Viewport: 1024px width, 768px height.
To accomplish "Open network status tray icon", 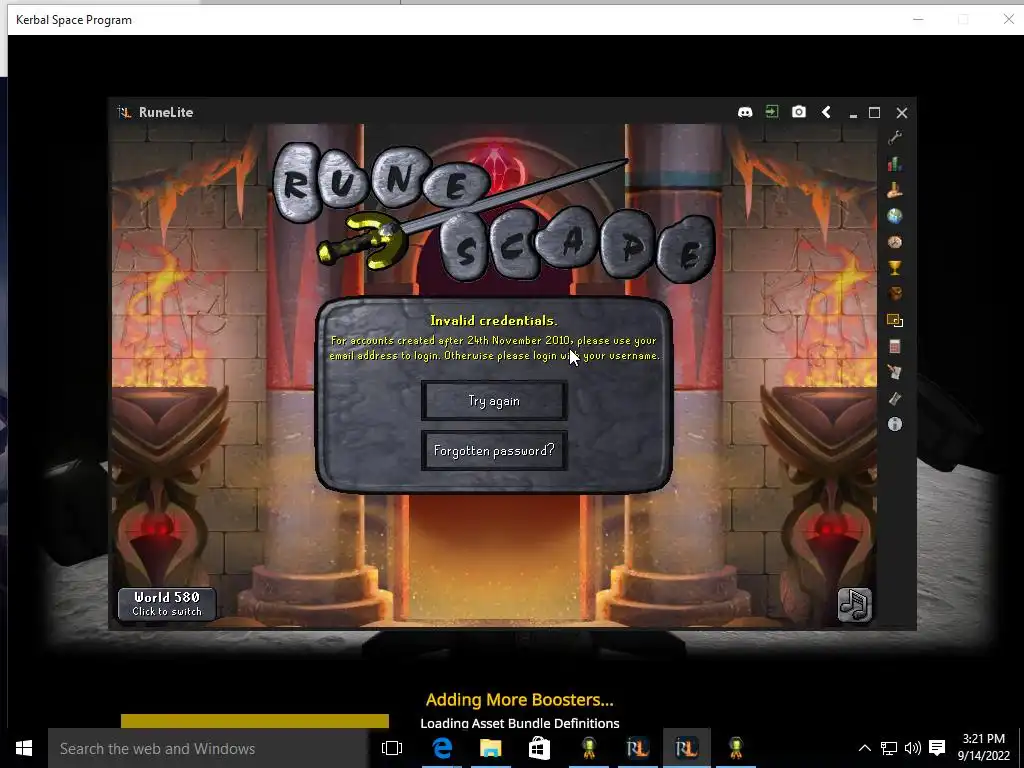I will coord(889,748).
